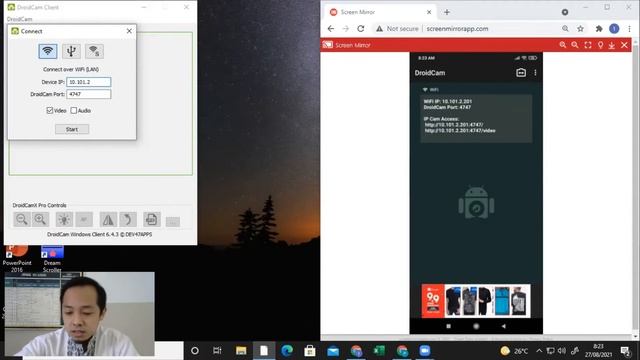Open a new Chrome tab
The height and width of the screenshot is (360, 640).
coord(447,12)
